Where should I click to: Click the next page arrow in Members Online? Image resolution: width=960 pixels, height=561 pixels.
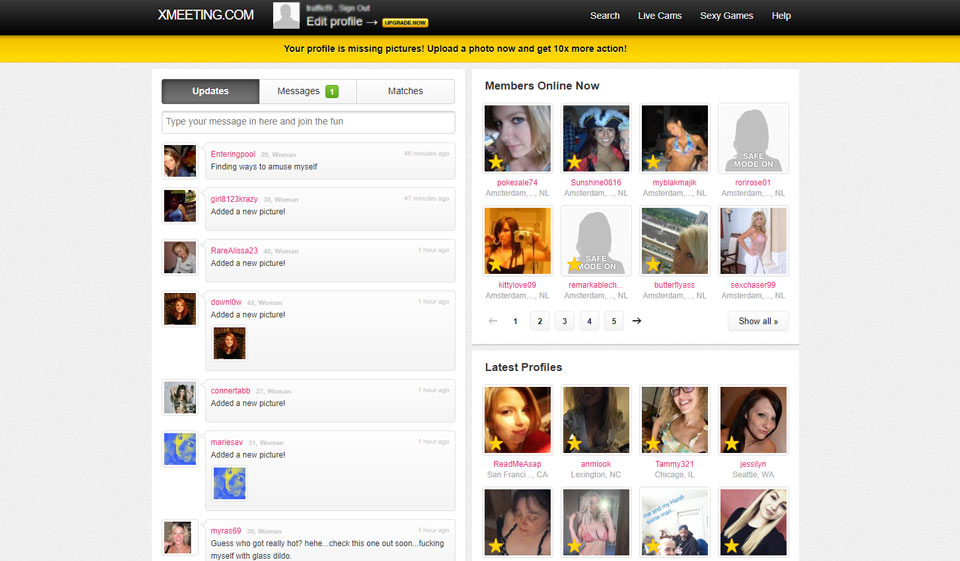click(637, 321)
